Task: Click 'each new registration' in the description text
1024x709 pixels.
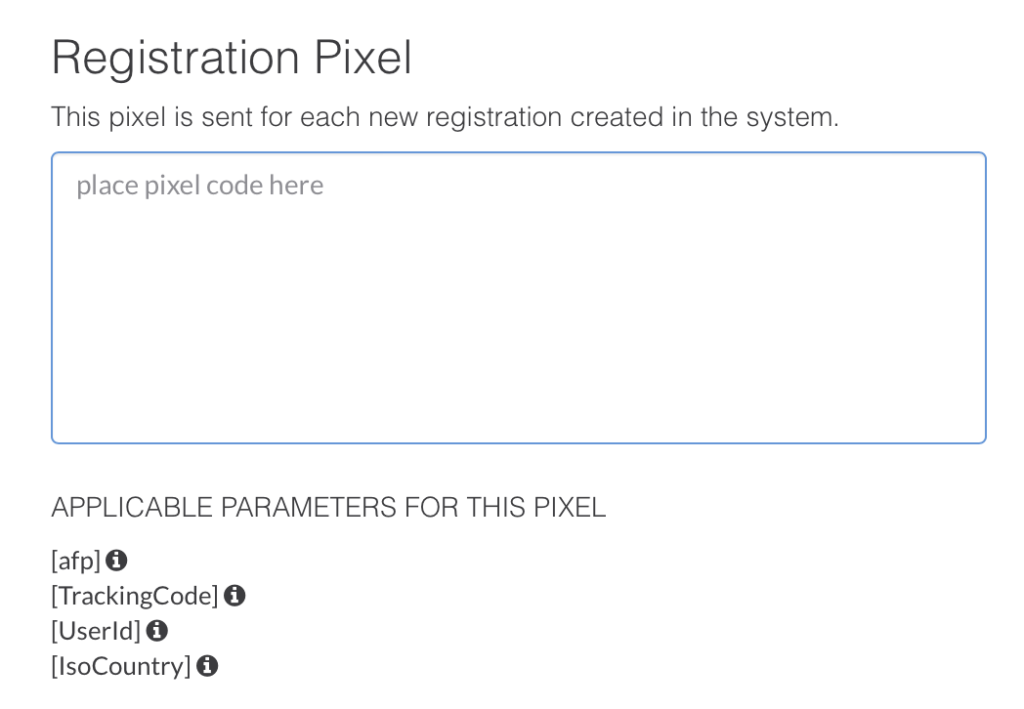Action: (430, 118)
